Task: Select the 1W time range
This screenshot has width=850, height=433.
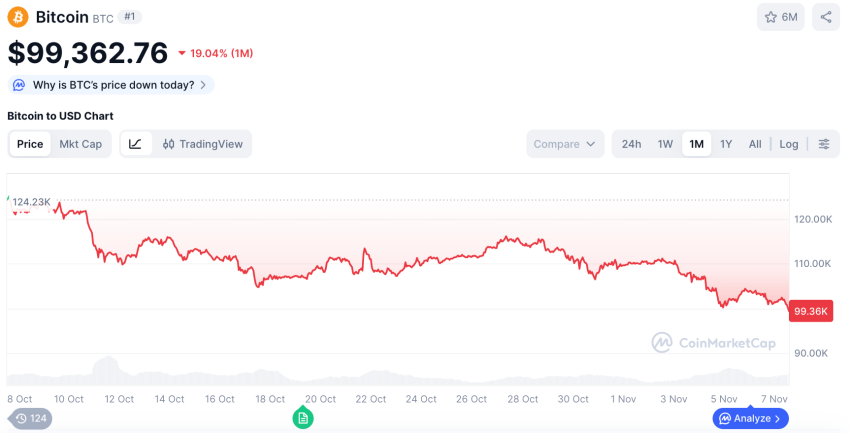Action: pos(665,144)
